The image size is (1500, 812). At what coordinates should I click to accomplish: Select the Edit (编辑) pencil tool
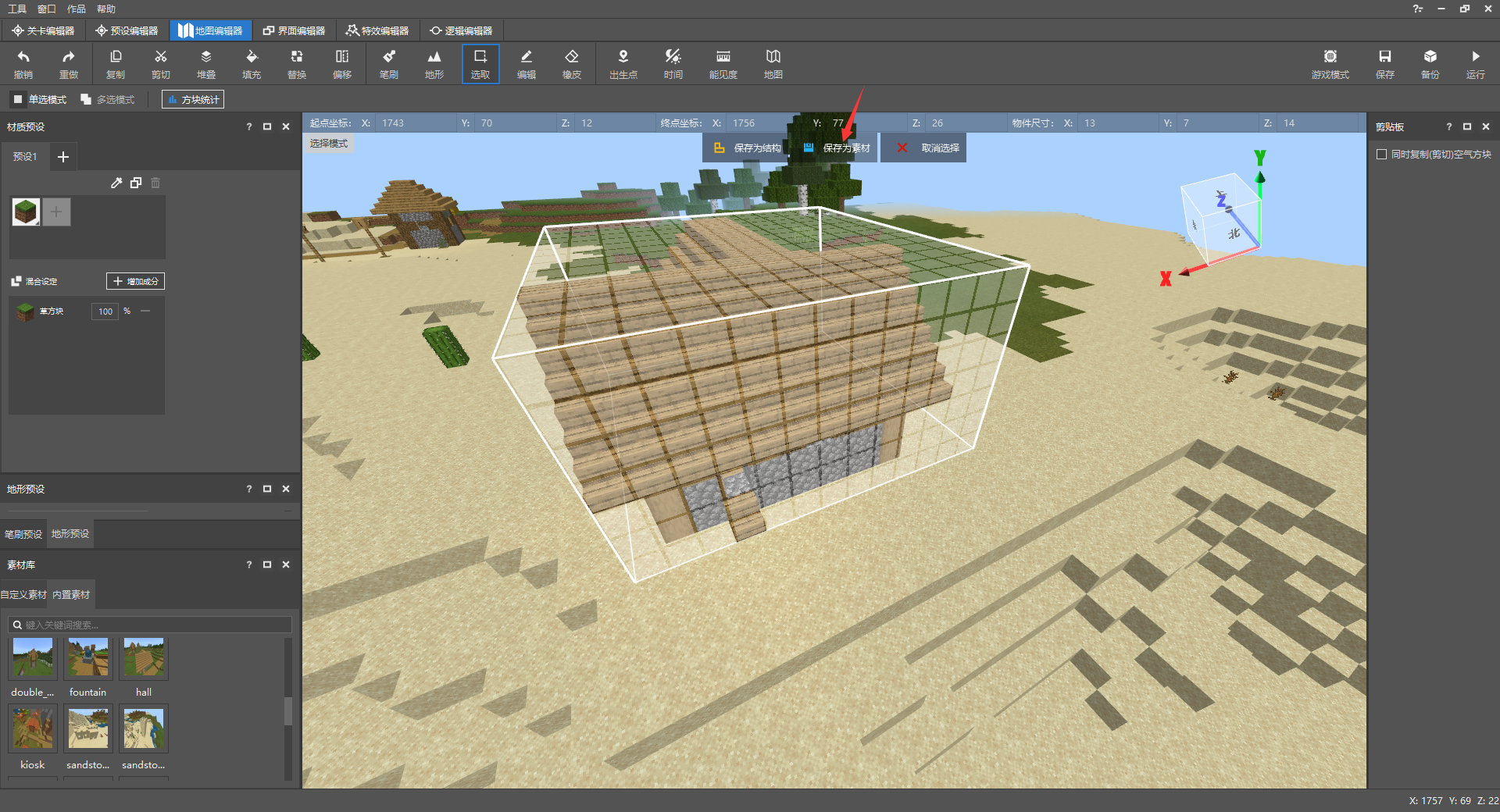[527, 64]
